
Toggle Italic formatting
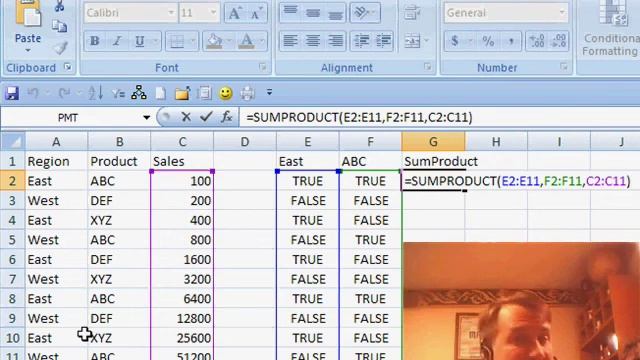[117, 41]
